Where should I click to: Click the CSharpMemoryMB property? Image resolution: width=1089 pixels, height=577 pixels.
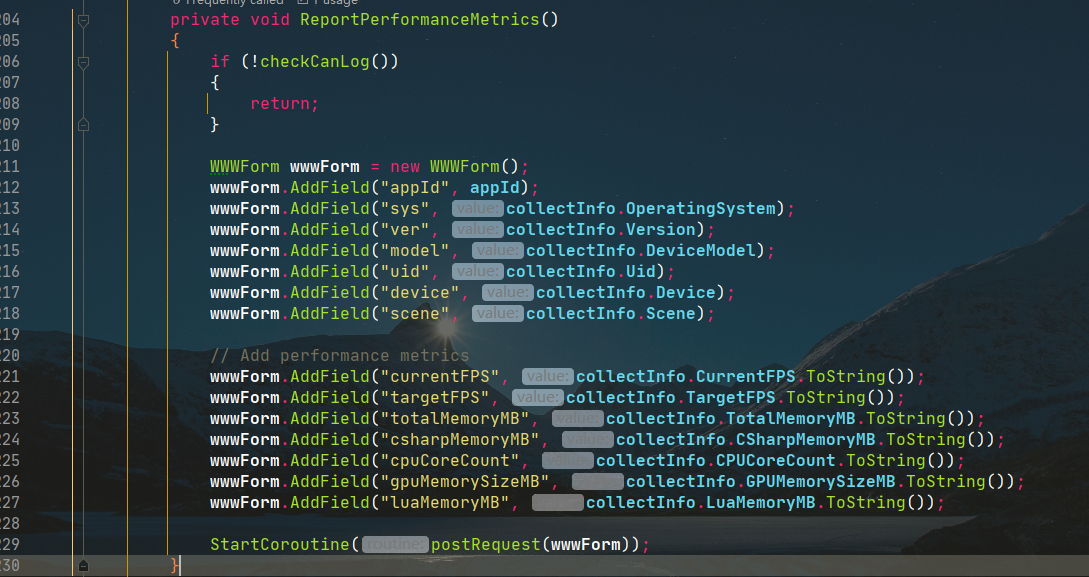tap(806, 440)
